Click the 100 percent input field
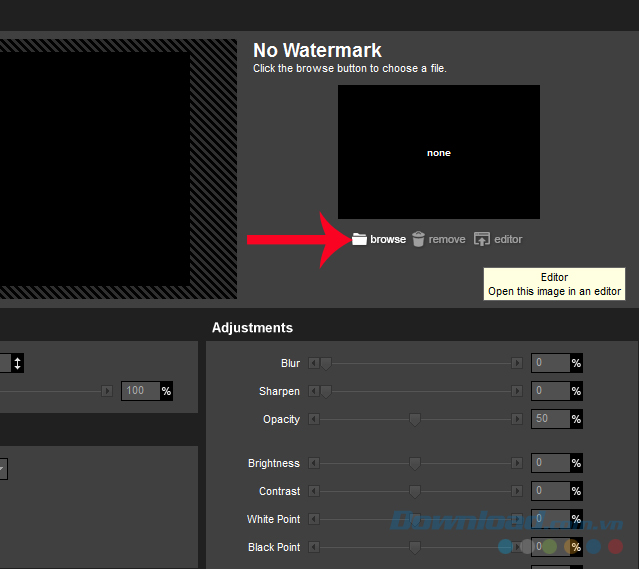Screen dimensions: 639x569 tap(139, 391)
